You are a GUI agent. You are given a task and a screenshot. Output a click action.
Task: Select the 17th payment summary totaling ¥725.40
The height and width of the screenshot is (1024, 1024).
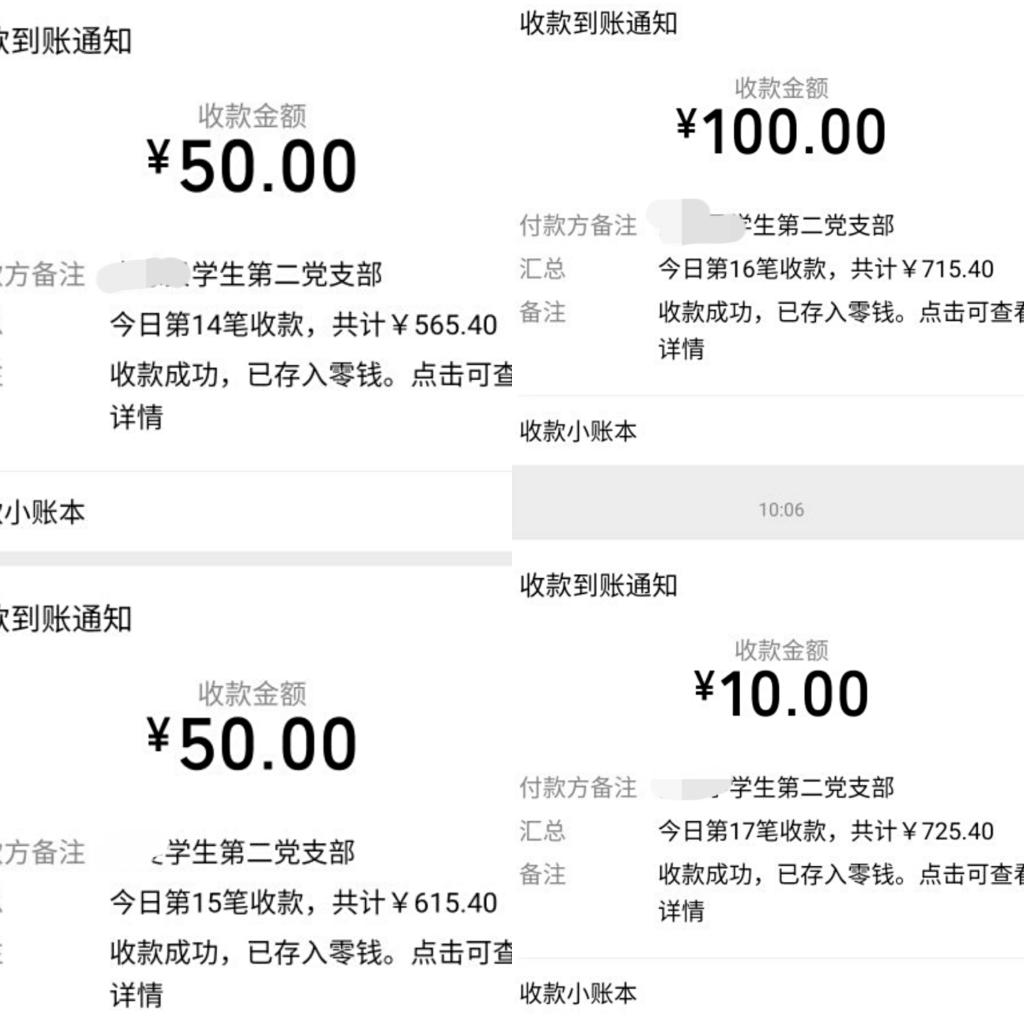(825, 831)
